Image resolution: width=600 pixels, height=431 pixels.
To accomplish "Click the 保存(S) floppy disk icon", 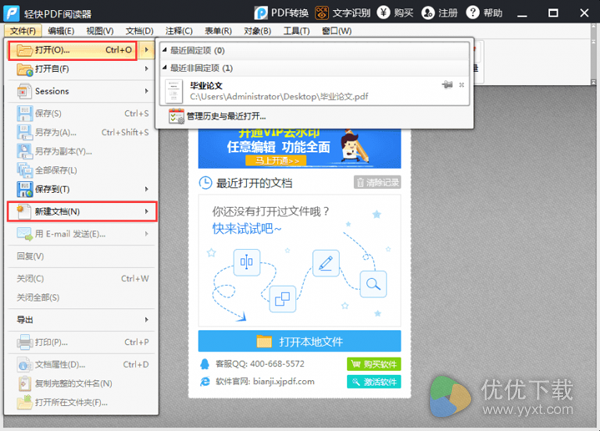I will 24,114.
